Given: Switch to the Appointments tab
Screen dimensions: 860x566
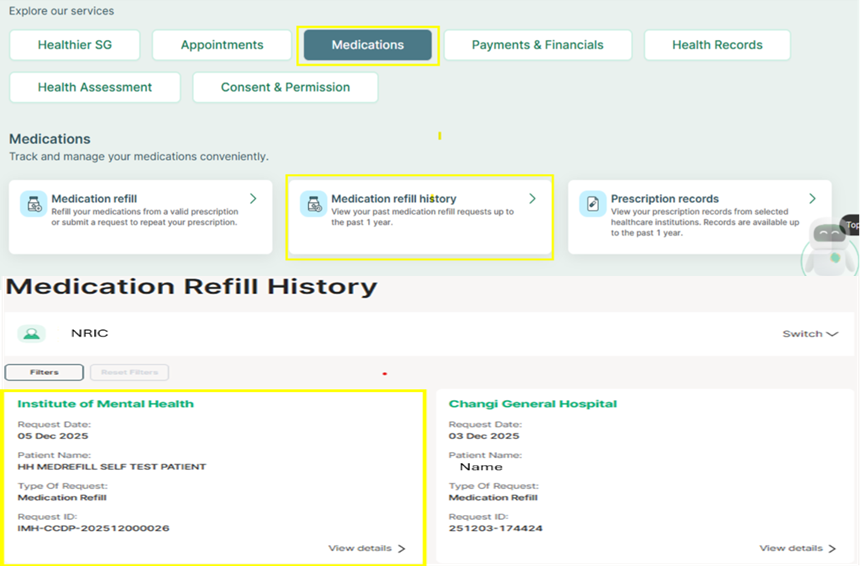Looking at the screenshot, I should [x=222, y=45].
